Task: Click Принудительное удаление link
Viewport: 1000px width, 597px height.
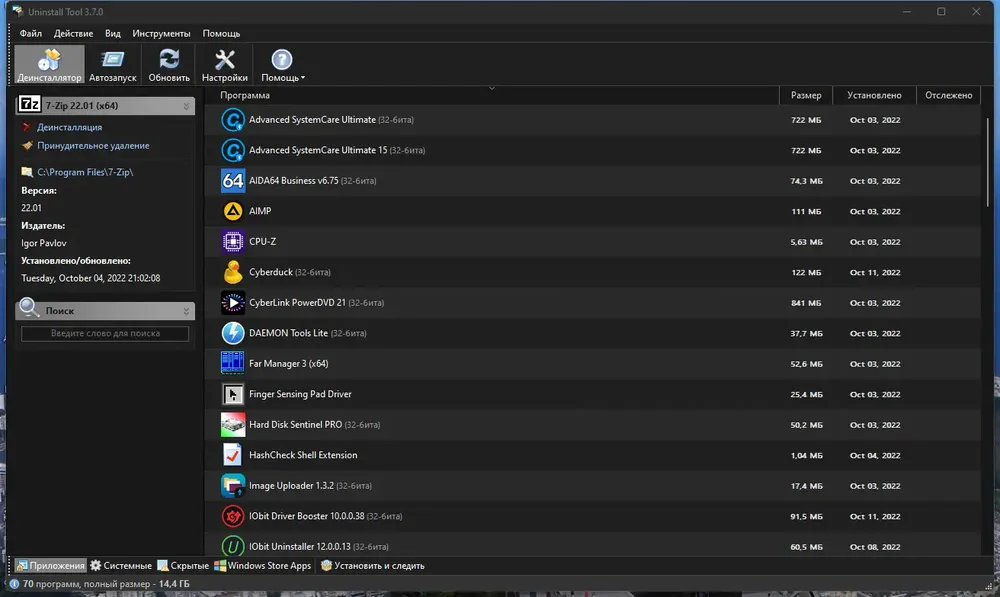Action: [93, 145]
